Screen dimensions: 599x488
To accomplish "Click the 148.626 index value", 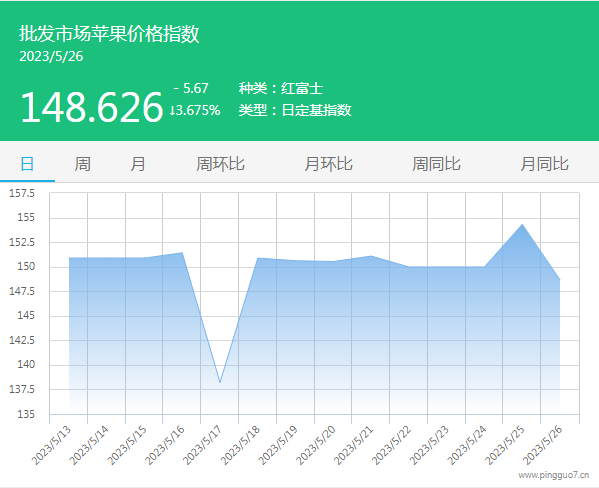I will [92, 107].
